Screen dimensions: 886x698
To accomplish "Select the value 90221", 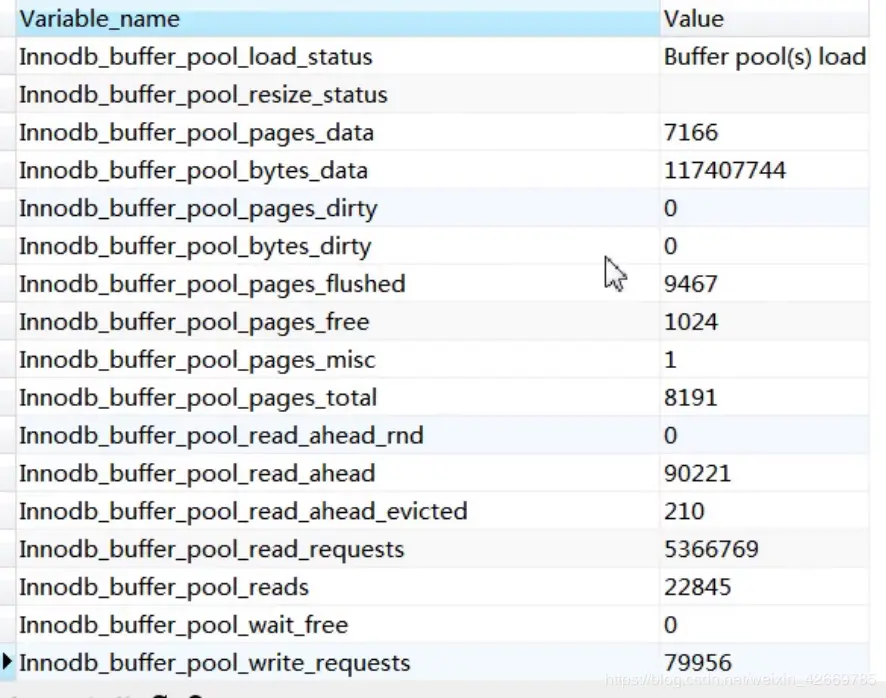I will click(765, 473).
